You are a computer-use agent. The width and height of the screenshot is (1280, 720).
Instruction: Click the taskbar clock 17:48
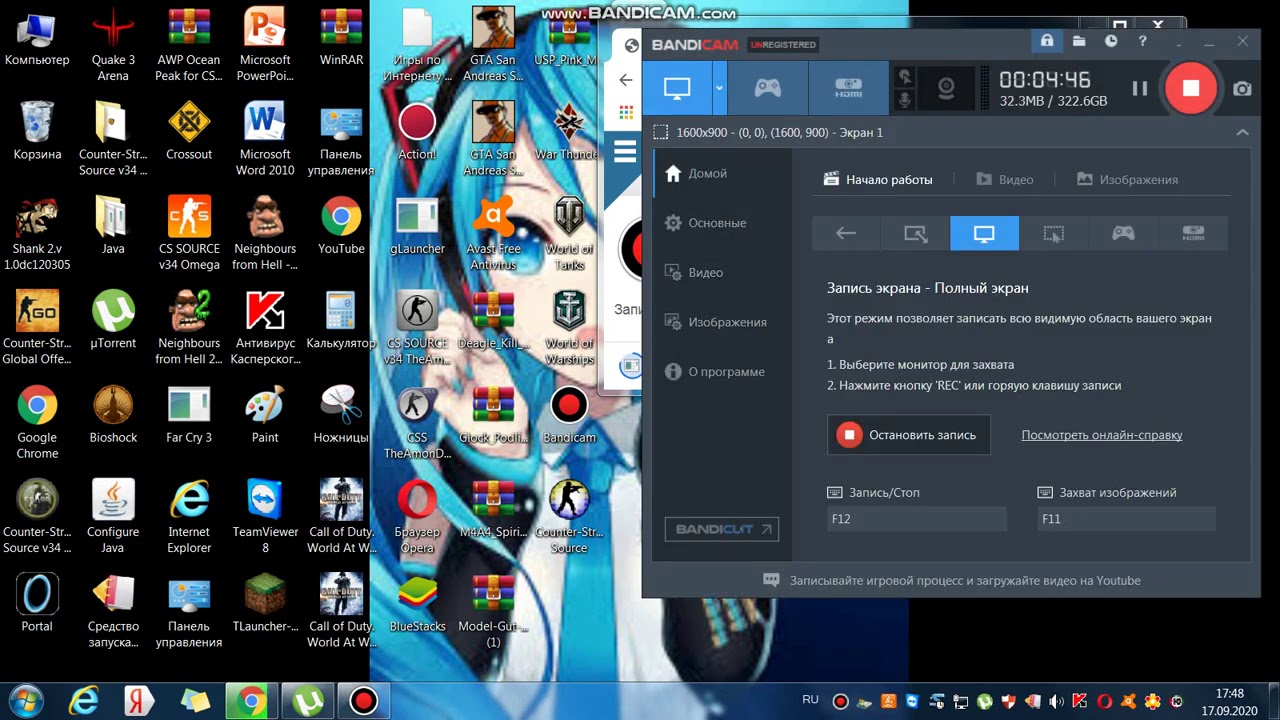click(x=1229, y=693)
